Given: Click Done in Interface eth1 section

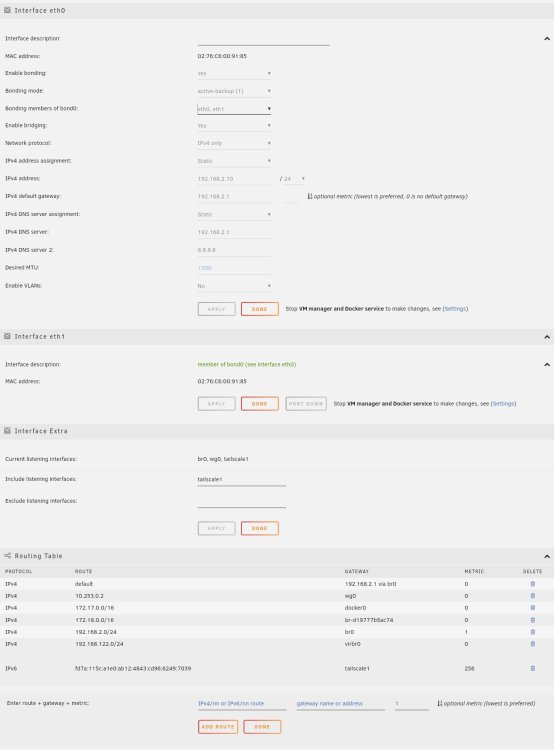Looking at the screenshot, I should pos(260,404).
